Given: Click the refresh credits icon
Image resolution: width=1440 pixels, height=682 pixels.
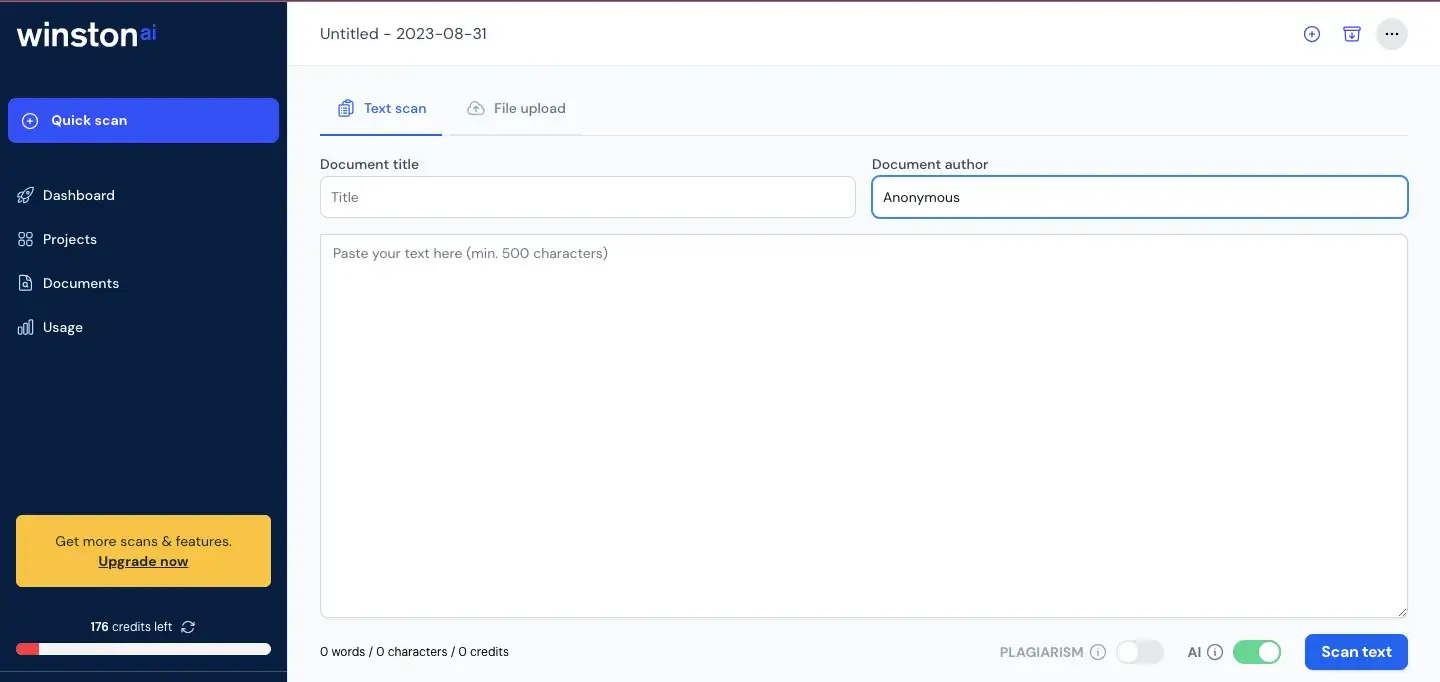Looking at the screenshot, I should [x=188, y=627].
